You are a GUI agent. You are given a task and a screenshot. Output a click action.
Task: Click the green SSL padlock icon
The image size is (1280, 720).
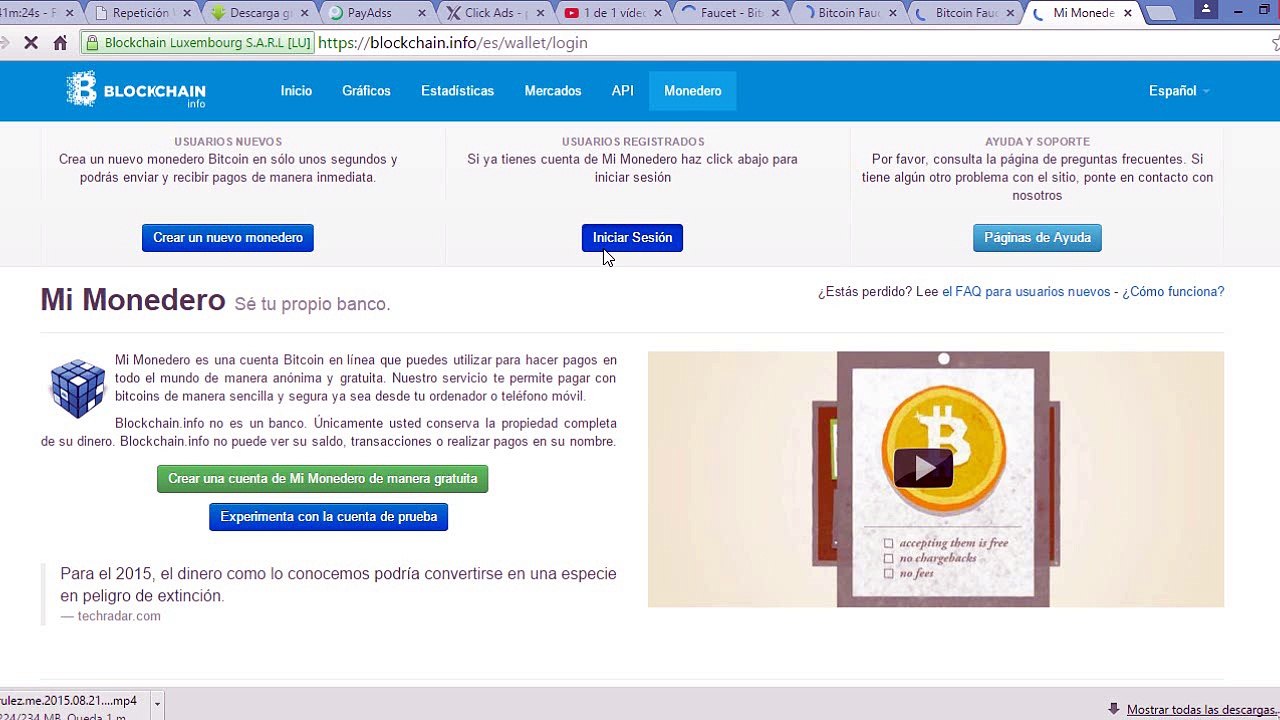92,43
